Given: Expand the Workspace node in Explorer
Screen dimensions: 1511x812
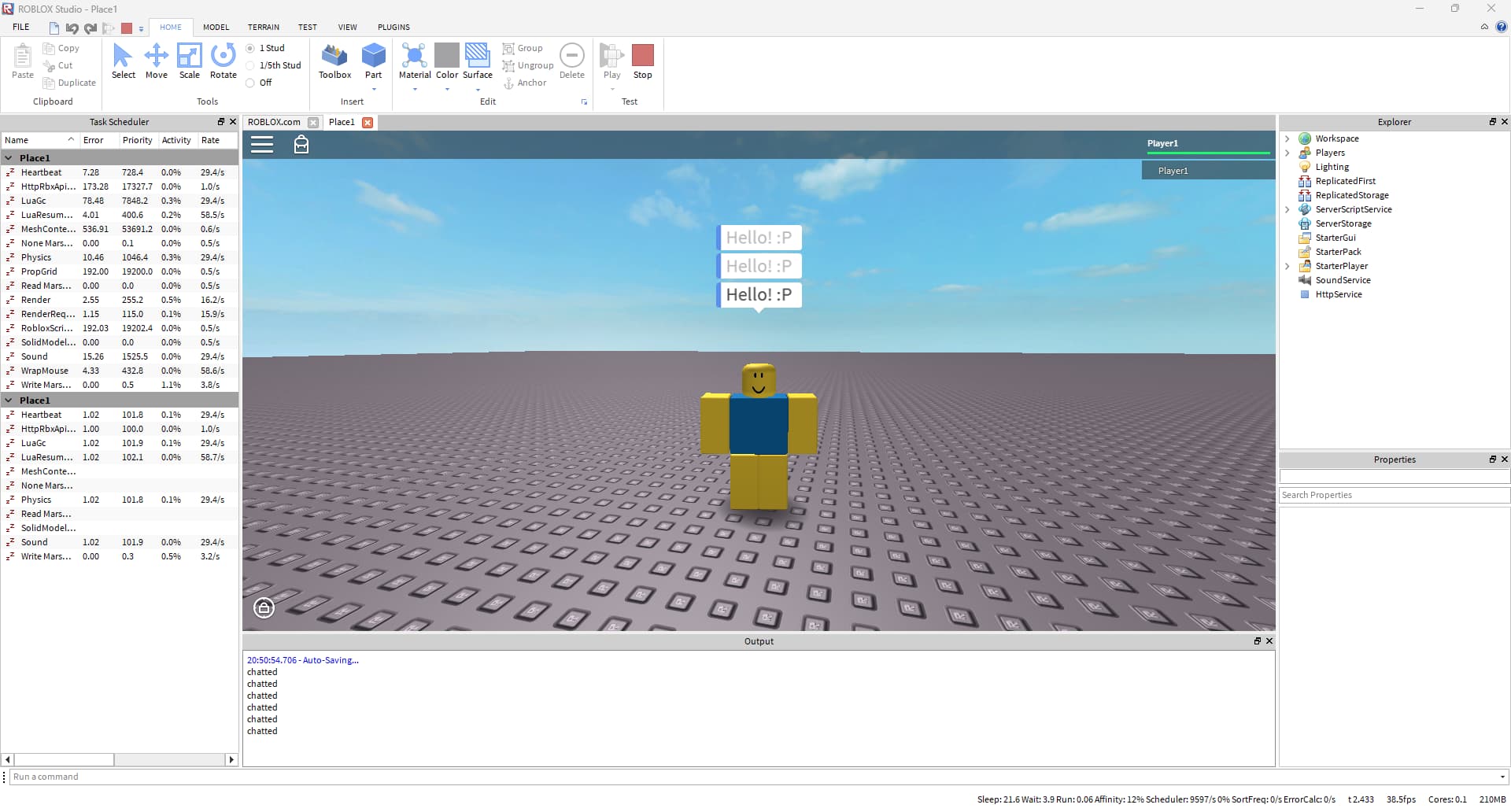Looking at the screenshot, I should pyautogui.click(x=1287, y=138).
